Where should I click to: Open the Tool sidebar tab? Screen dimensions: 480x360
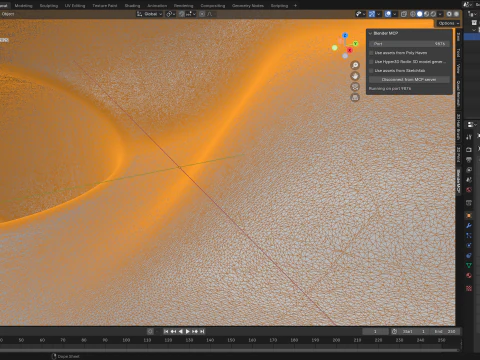click(x=458, y=53)
